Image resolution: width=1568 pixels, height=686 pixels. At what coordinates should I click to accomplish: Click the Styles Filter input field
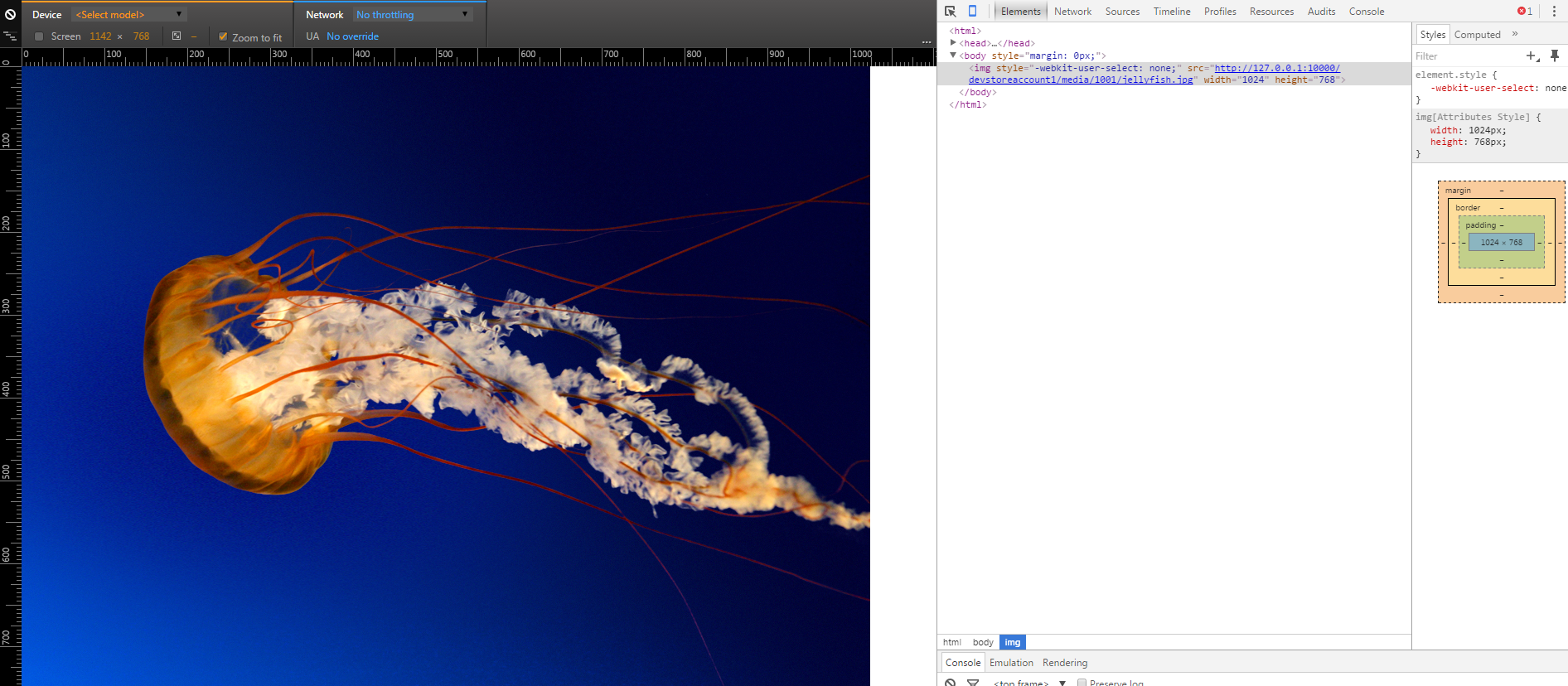coord(1467,56)
